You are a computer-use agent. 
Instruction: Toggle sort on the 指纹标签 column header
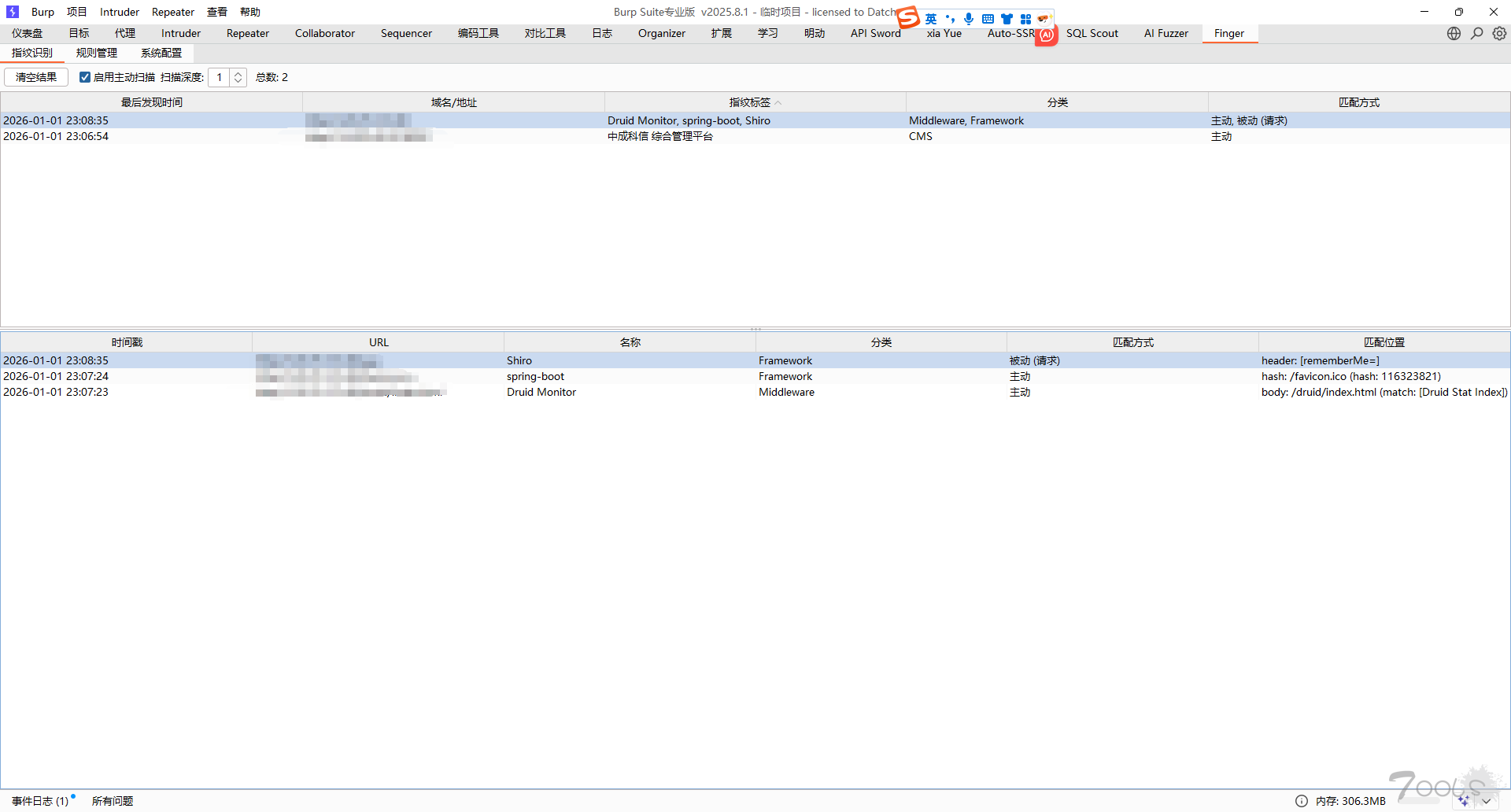pos(751,101)
